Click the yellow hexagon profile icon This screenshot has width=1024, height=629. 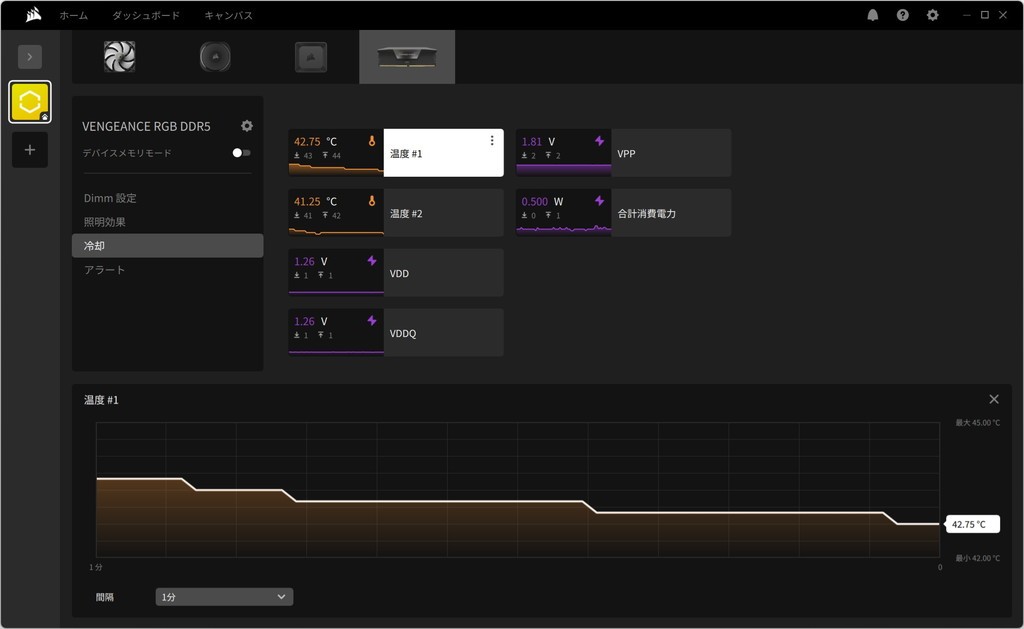[30, 102]
